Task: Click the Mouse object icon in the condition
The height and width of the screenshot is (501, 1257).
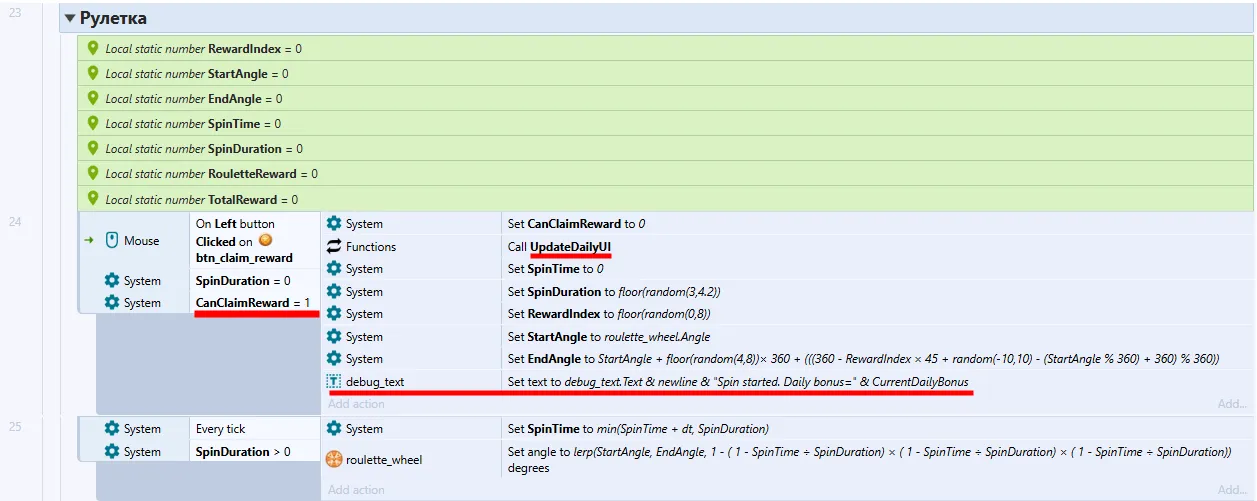Action: point(112,240)
